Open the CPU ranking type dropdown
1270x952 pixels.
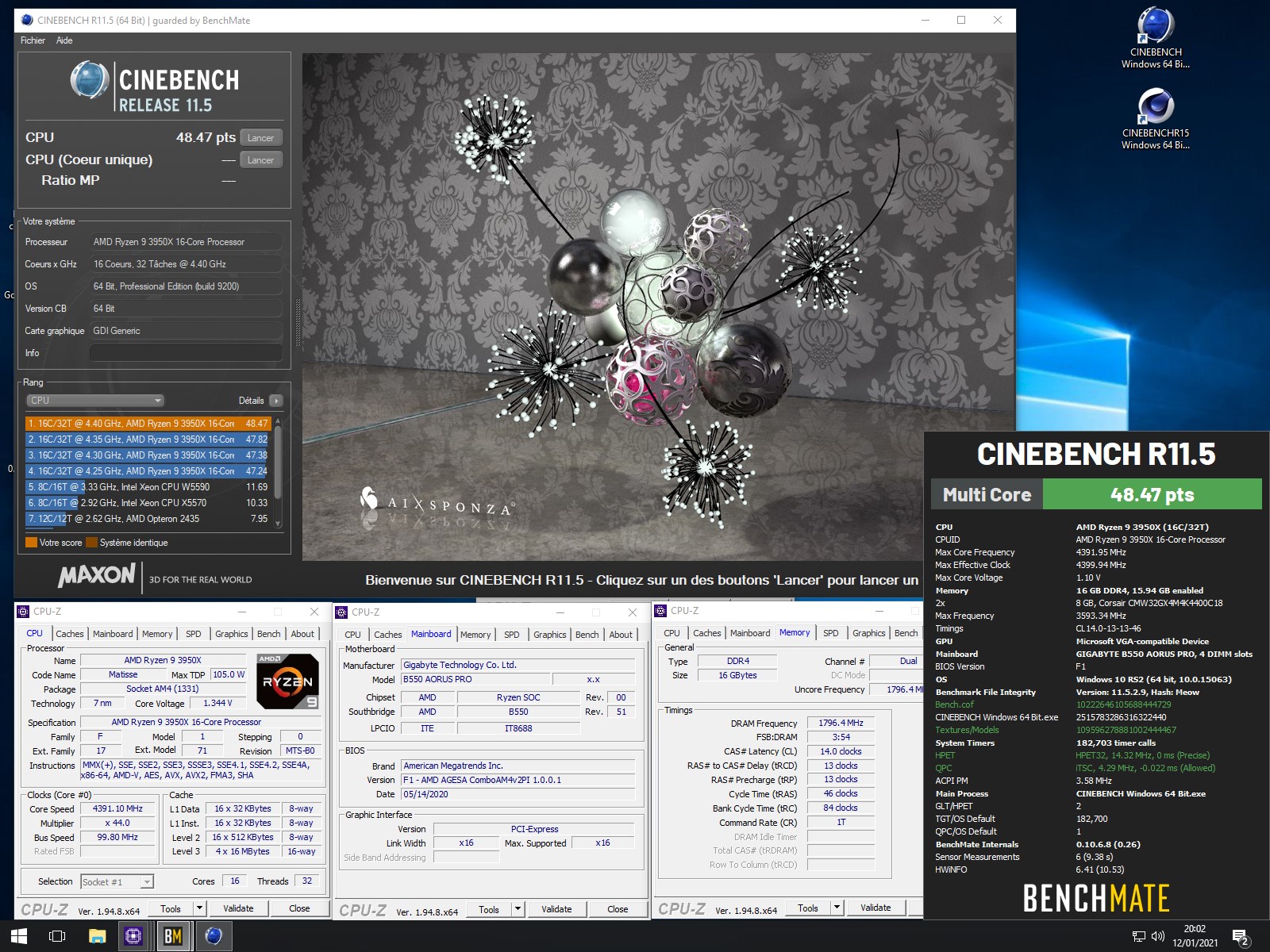tap(95, 401)
